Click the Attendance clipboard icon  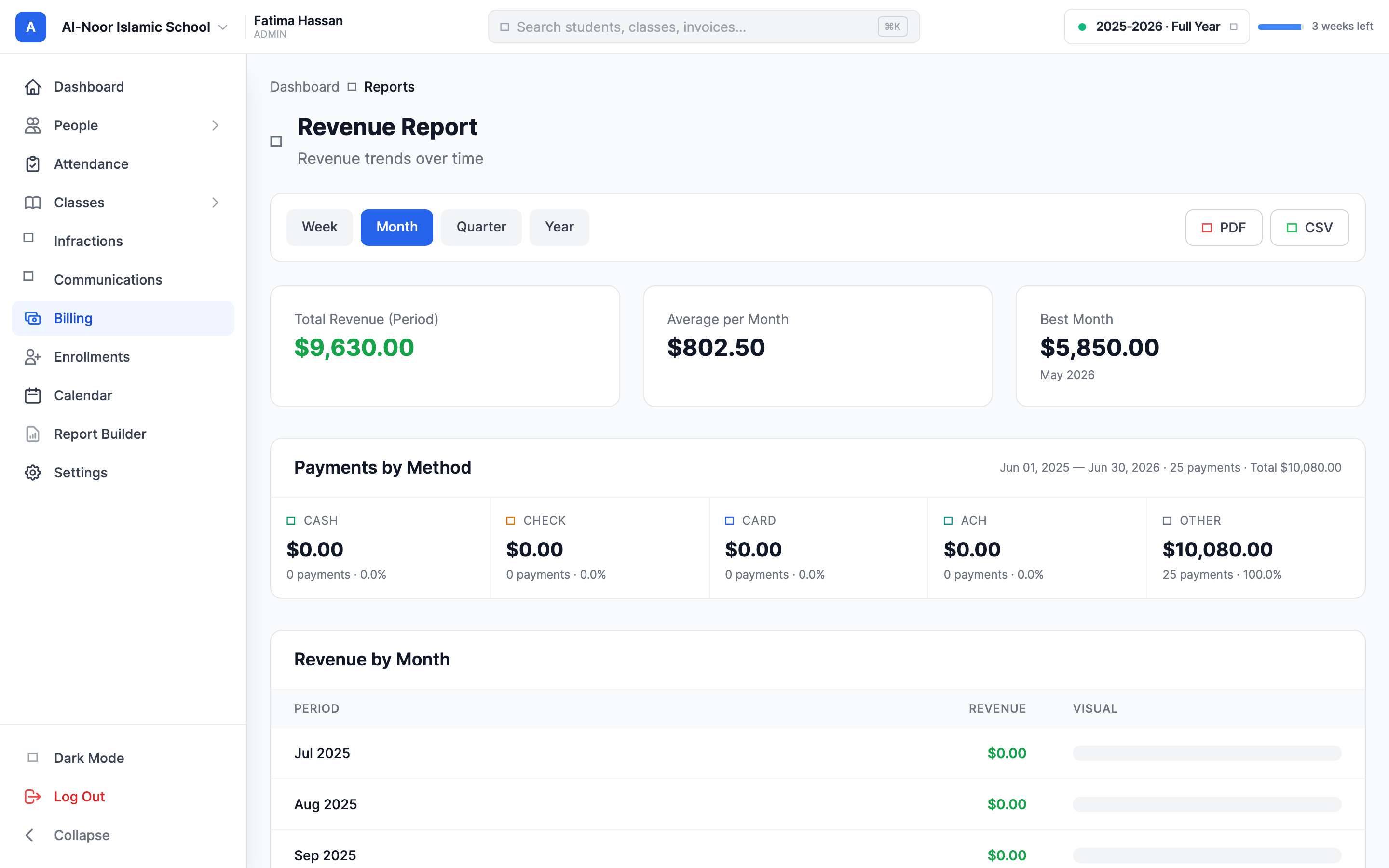tap(33, 163)
